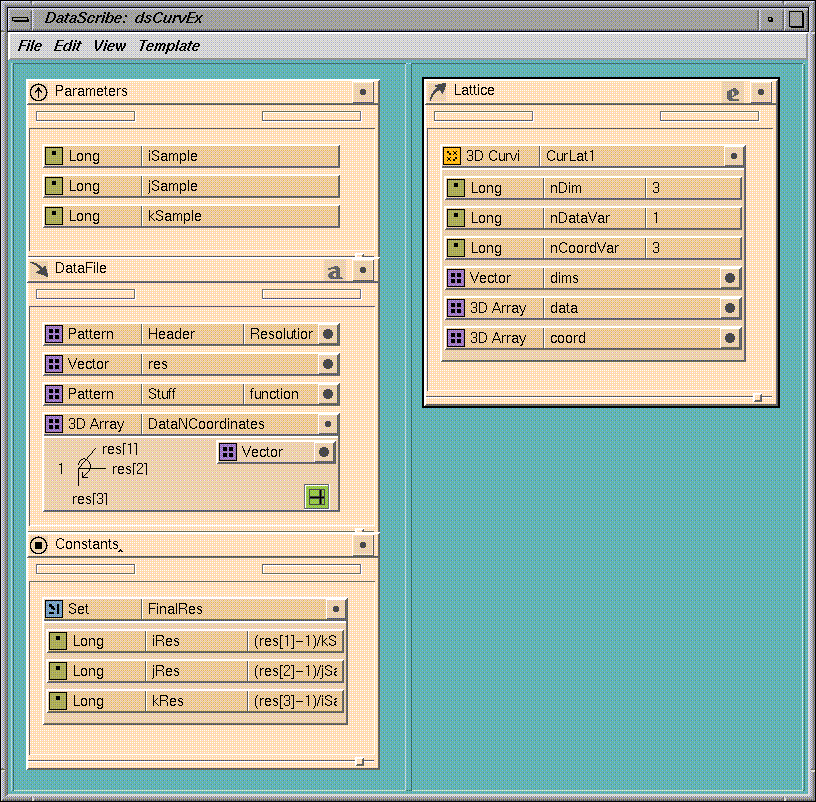
Task: Toggle the dot button on Lattice header
Action: coord(761,92)
